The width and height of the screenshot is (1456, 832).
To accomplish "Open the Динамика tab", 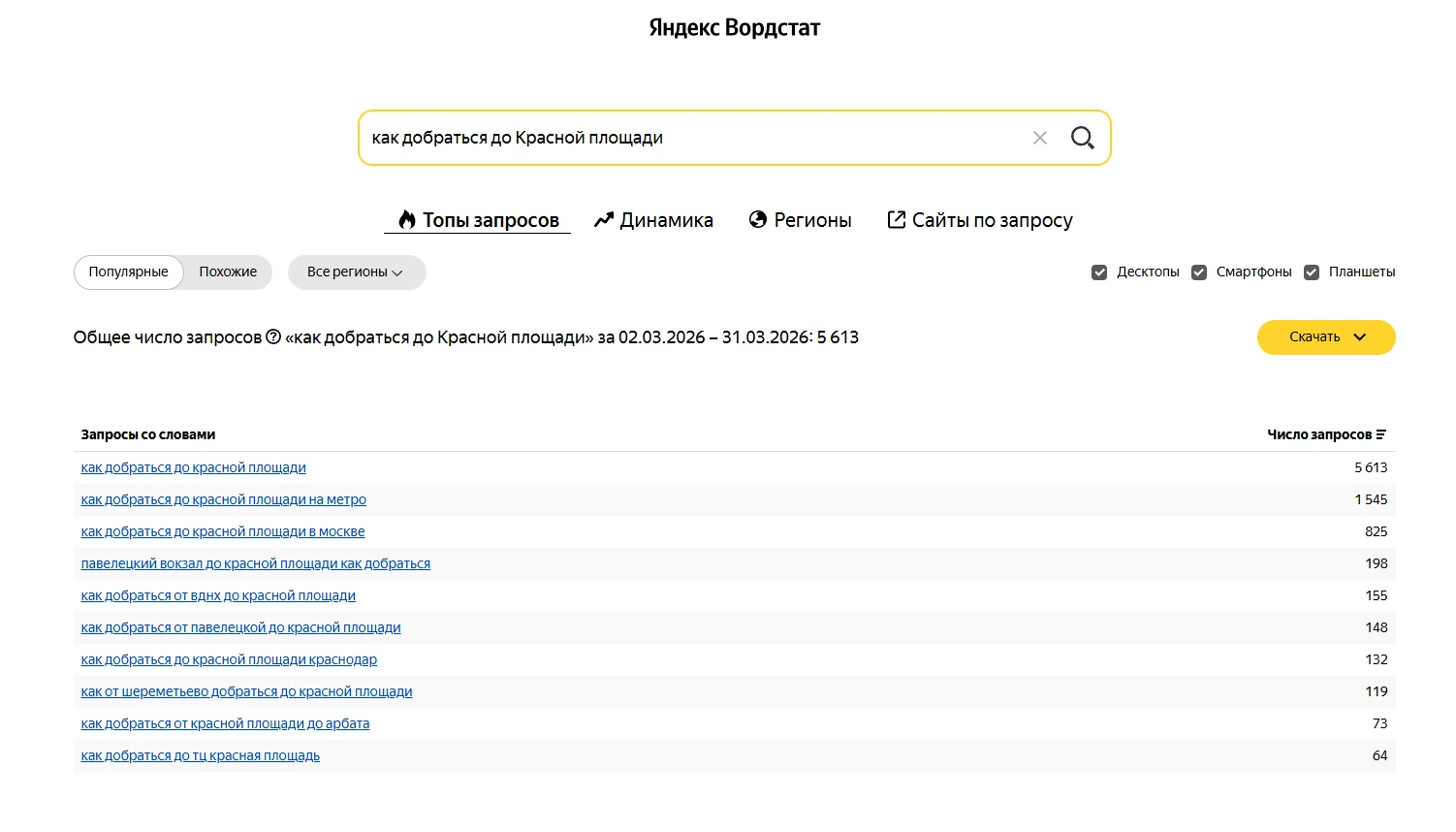I will (x=667, y=219).
